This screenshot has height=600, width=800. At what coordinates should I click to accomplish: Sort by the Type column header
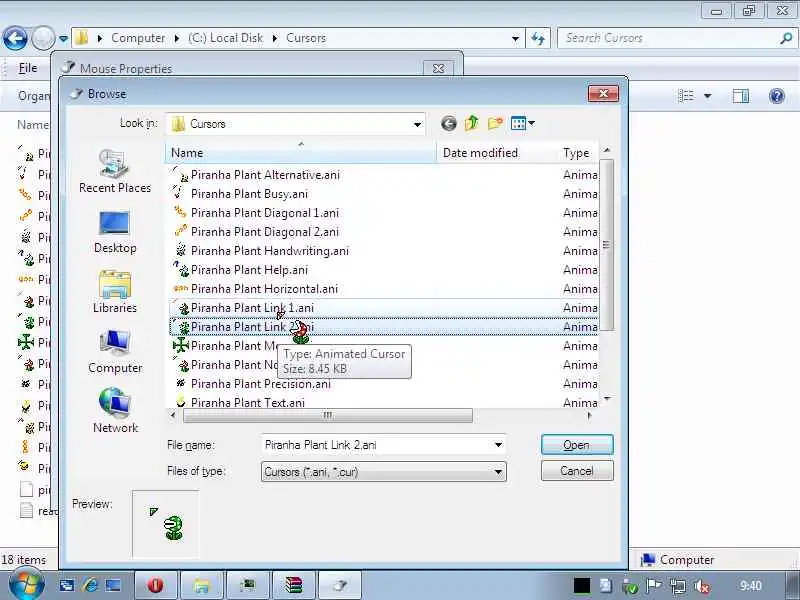[x=579, y=153]
